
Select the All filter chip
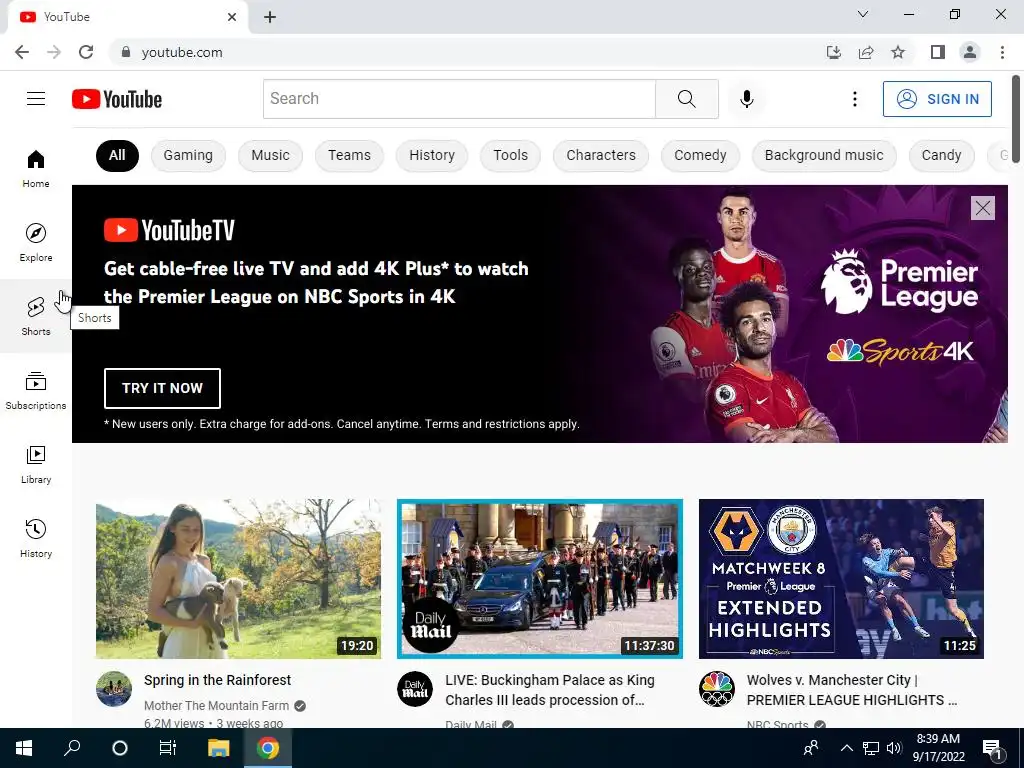coord(117,155)
